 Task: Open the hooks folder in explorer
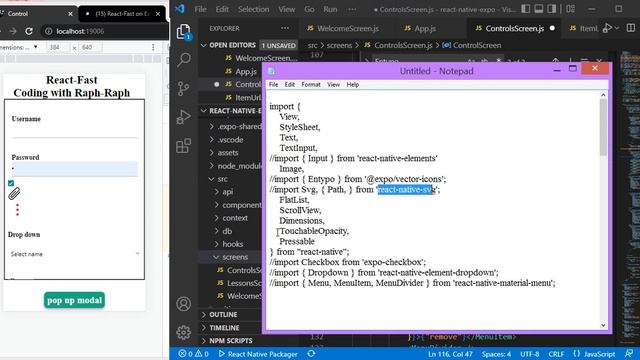point(233,244)
